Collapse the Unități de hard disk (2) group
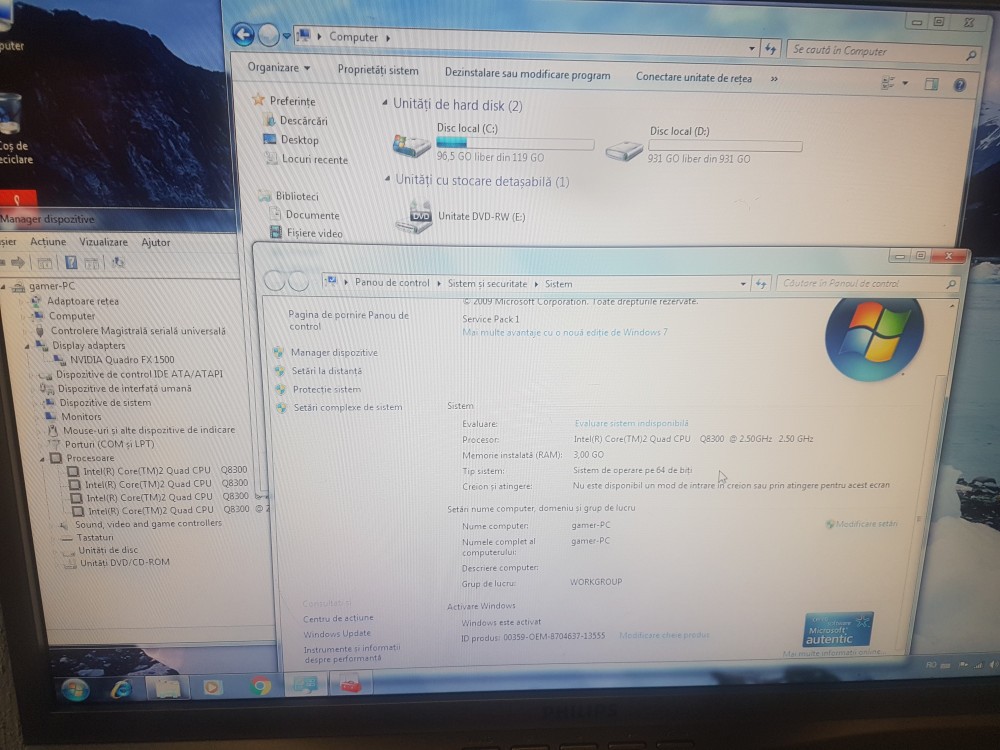Image resolution: width=1000 pixels, height=750 pixels. click(385, 103)
